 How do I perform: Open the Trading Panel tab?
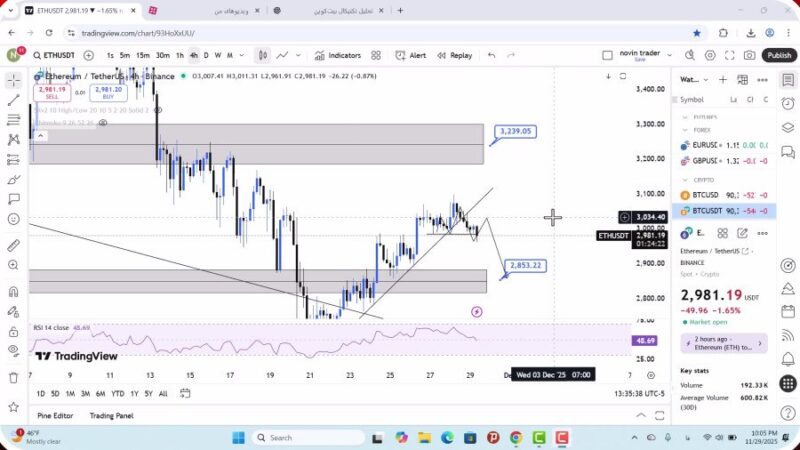(x=111, y=415)
